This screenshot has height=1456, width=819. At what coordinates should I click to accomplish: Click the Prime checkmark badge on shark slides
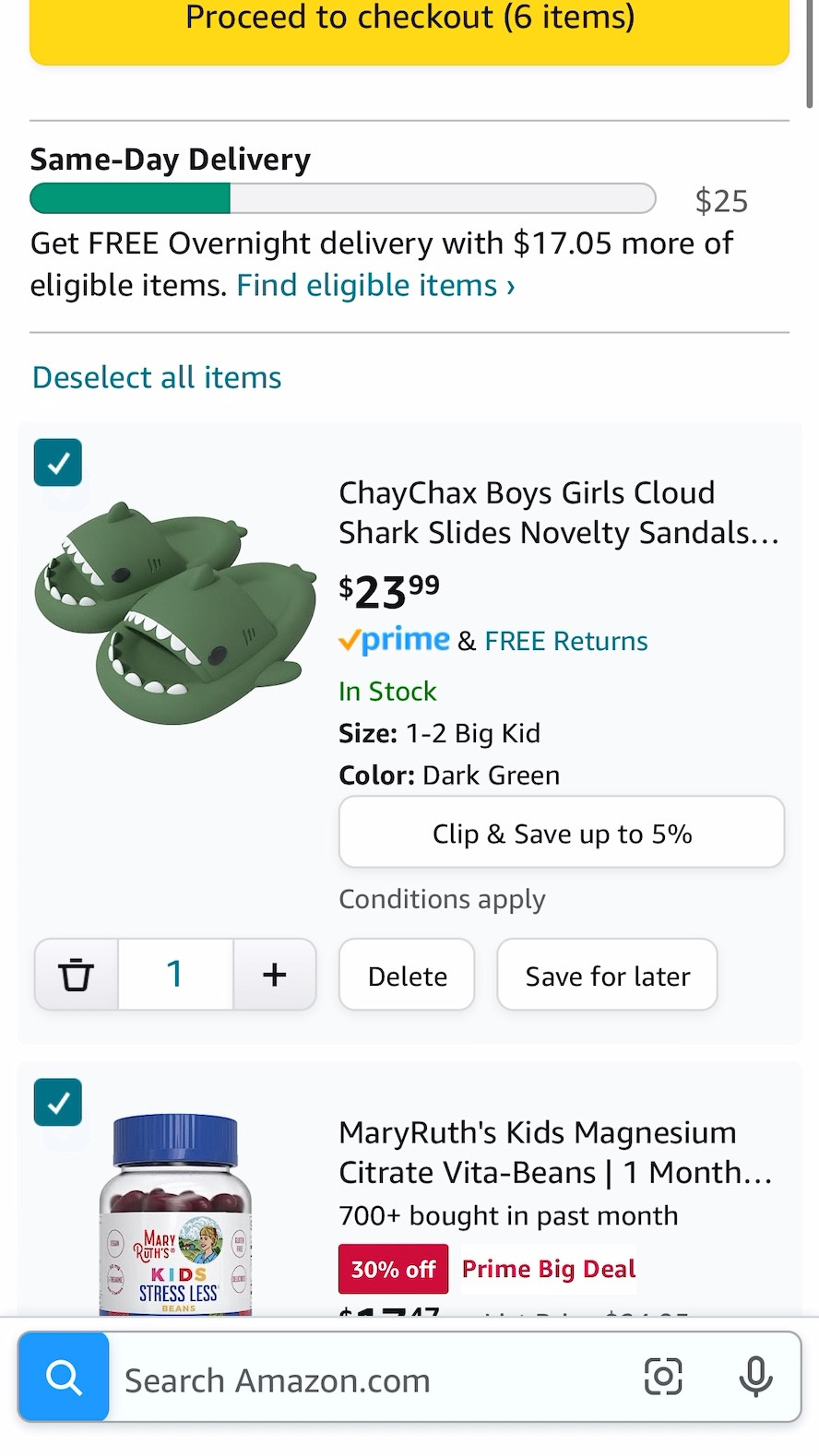(395, 640)
